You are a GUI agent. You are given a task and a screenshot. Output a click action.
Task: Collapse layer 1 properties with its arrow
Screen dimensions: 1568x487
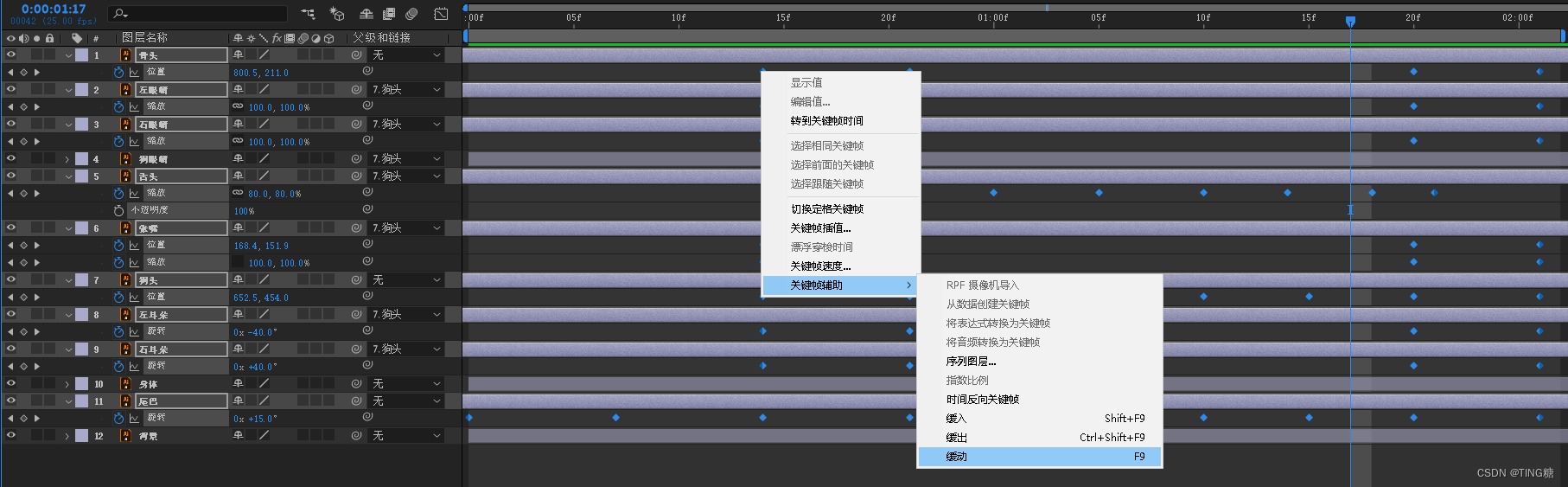coord(68,55)
